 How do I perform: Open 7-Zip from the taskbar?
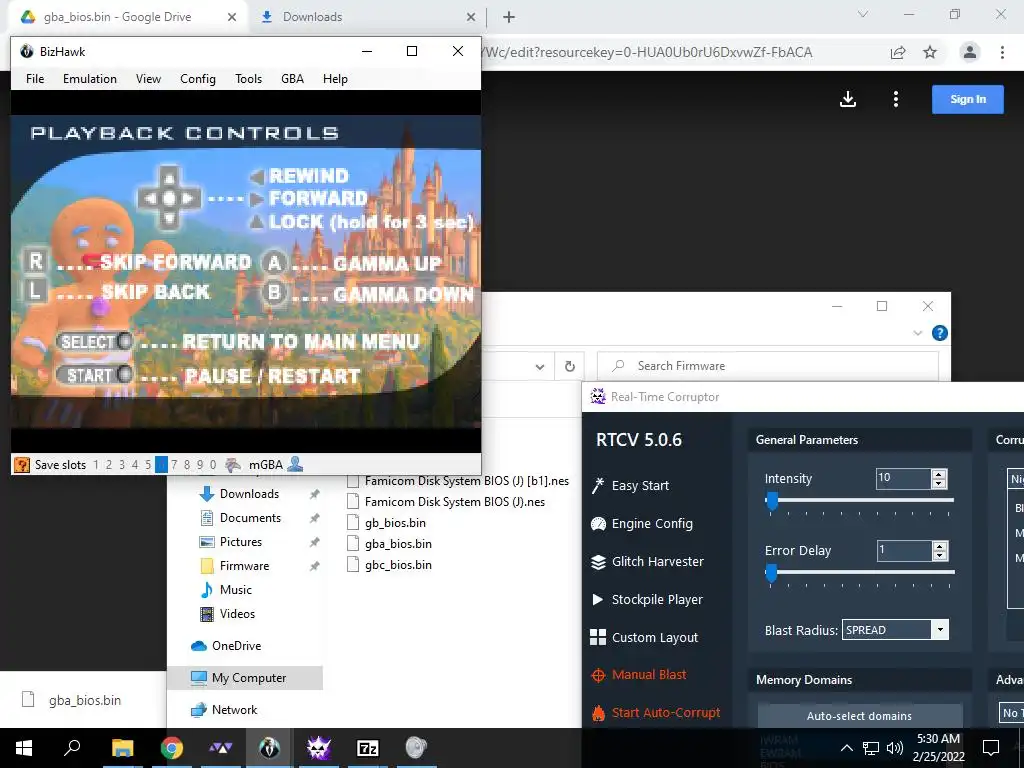pyautogui.click(x=368, y=748)
